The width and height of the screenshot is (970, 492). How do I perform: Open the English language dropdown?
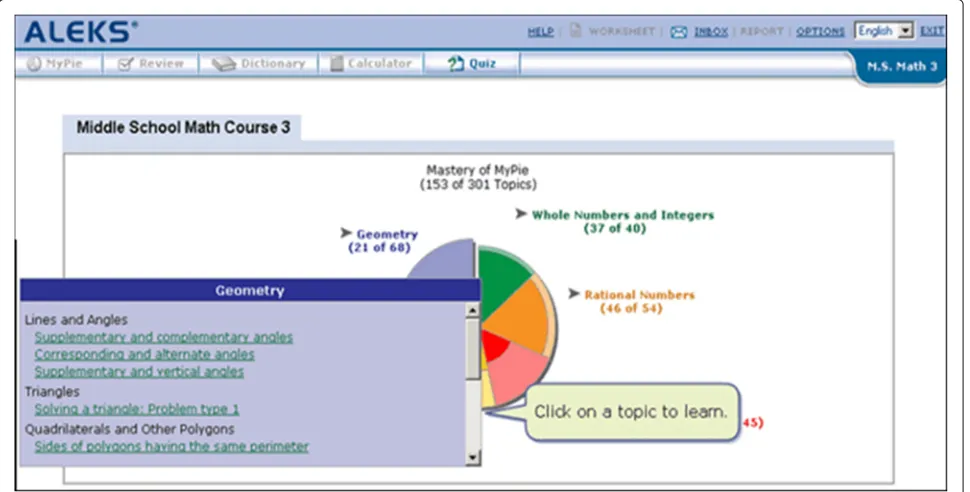pyautogui.click(x=884, y=30)
